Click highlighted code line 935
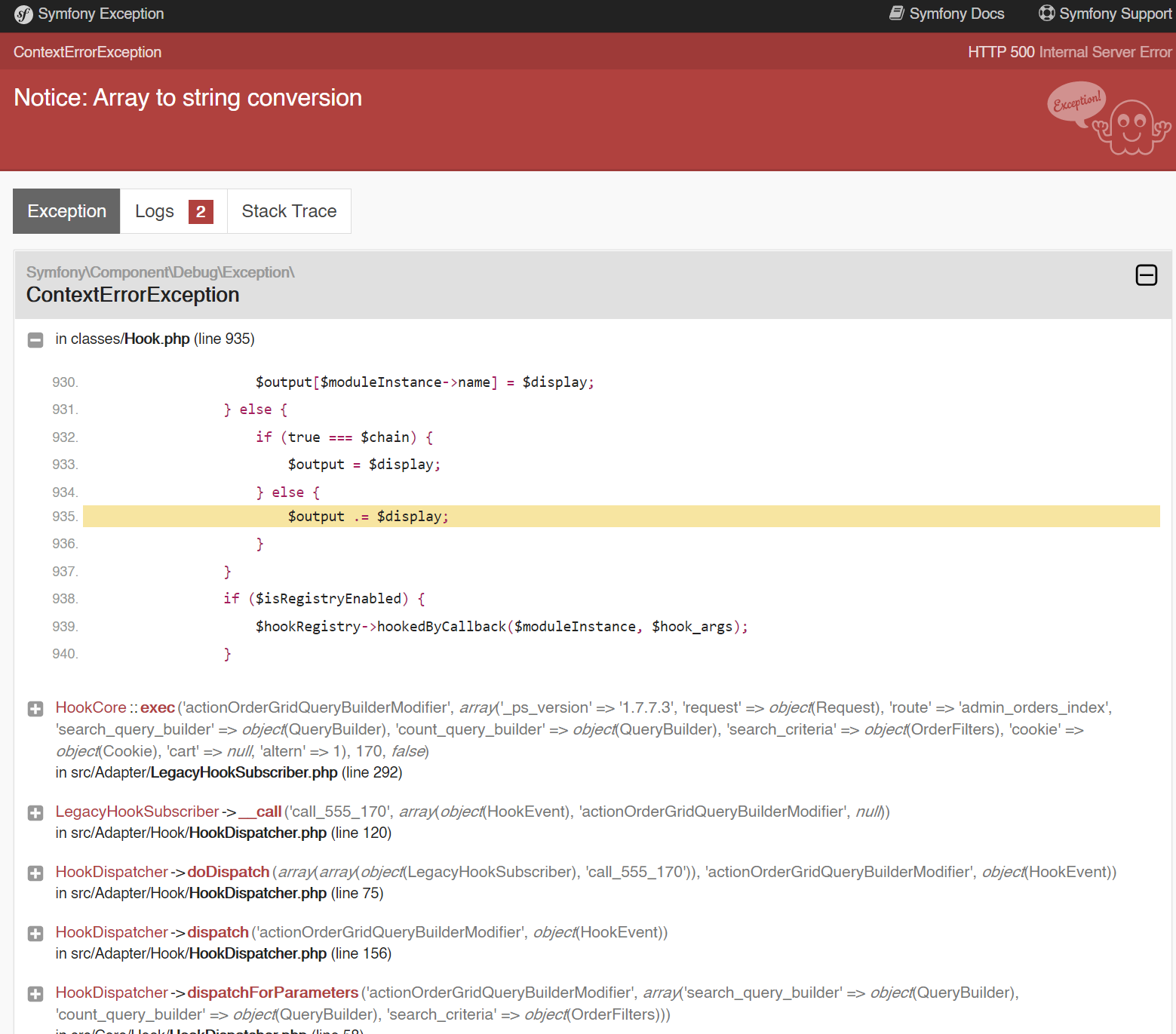The width and height of the screenshot is (1176, 1034). [x=622, y=517]
